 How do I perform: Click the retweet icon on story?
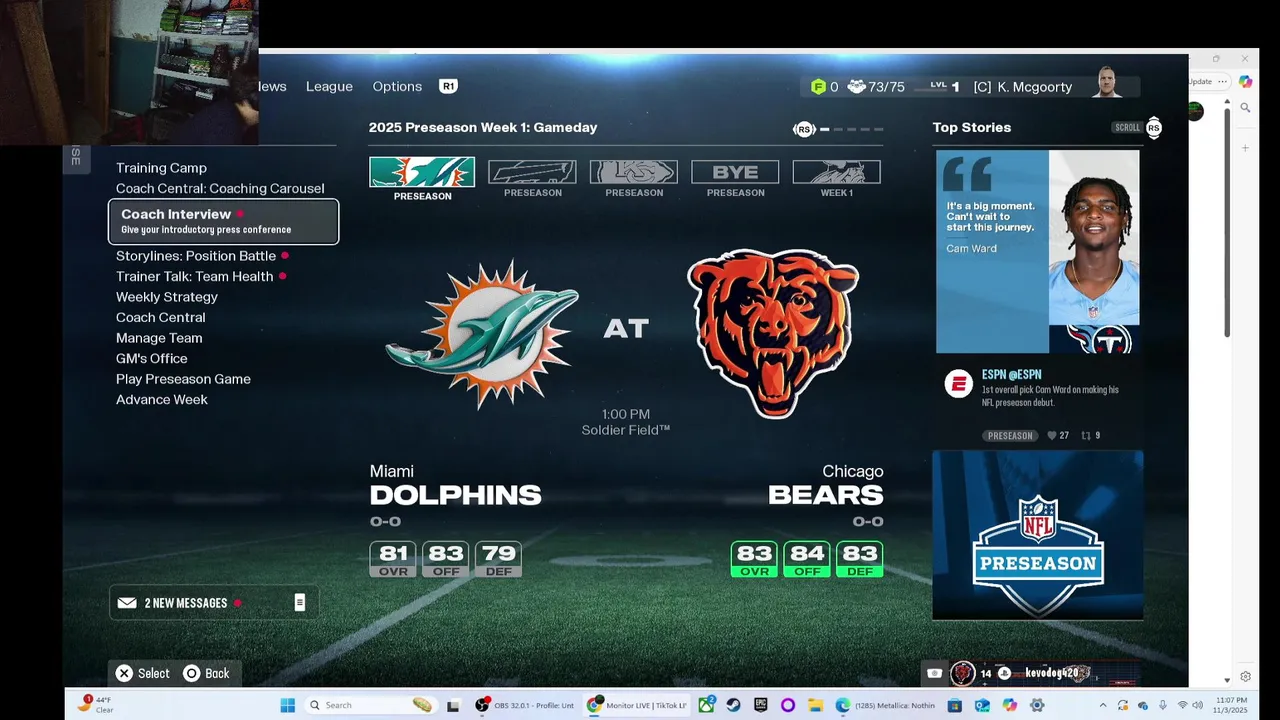click(1085, 436)
